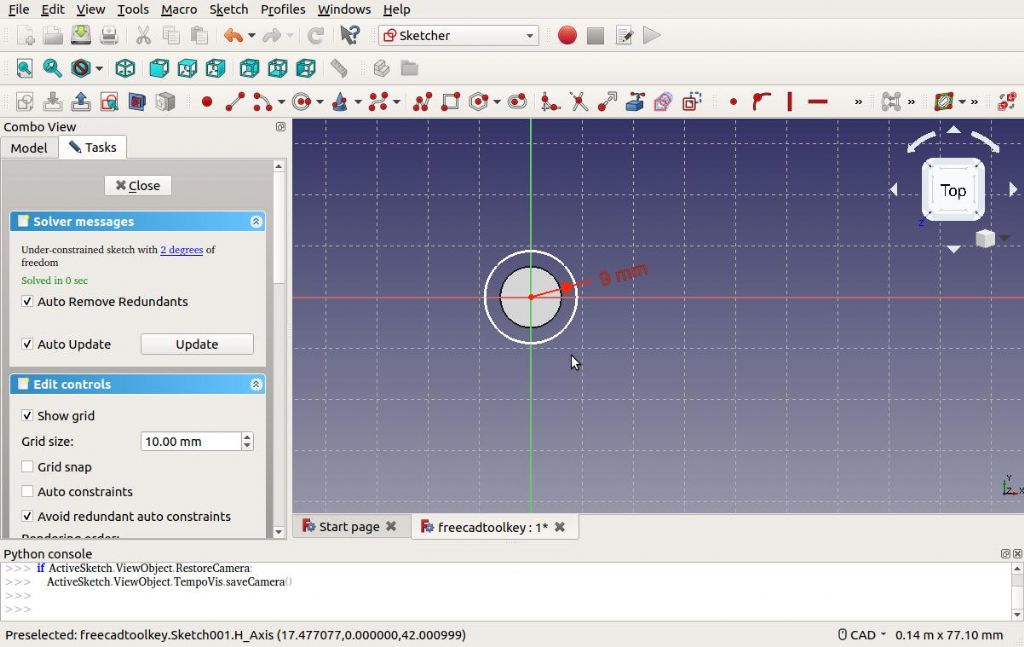Viewport: 1024px width, 647px height.
Task: Select the Create B-spline tool
Action: tap(378, 102)
